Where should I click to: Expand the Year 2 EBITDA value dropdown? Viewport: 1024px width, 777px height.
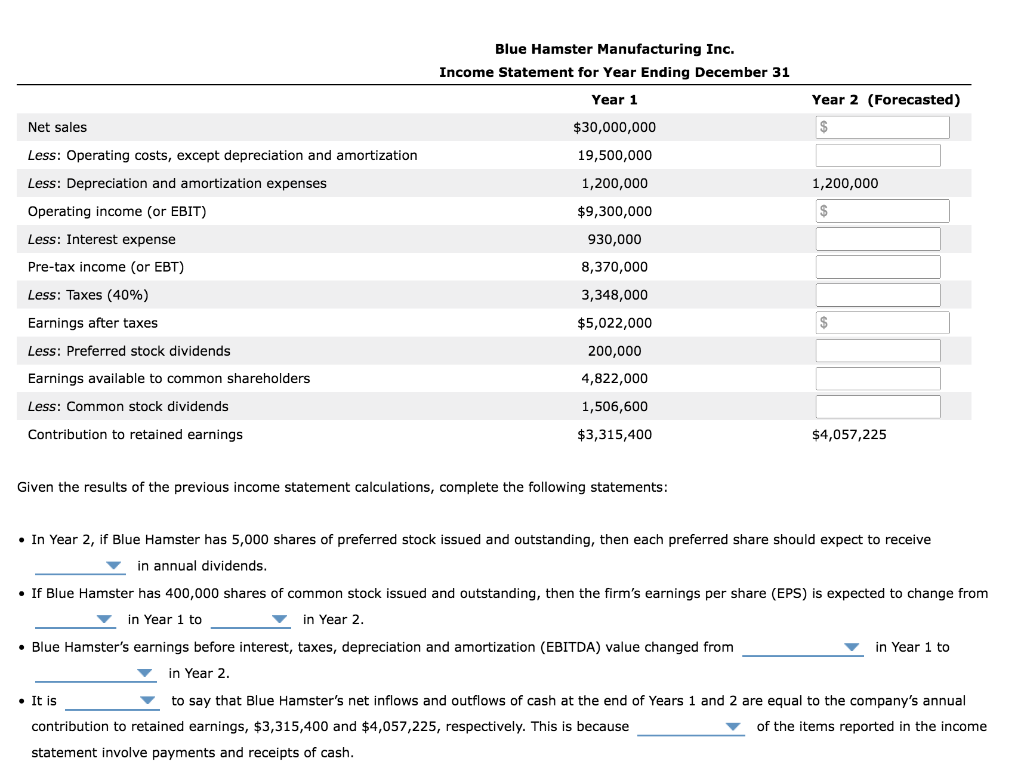[x=95, y=673]
